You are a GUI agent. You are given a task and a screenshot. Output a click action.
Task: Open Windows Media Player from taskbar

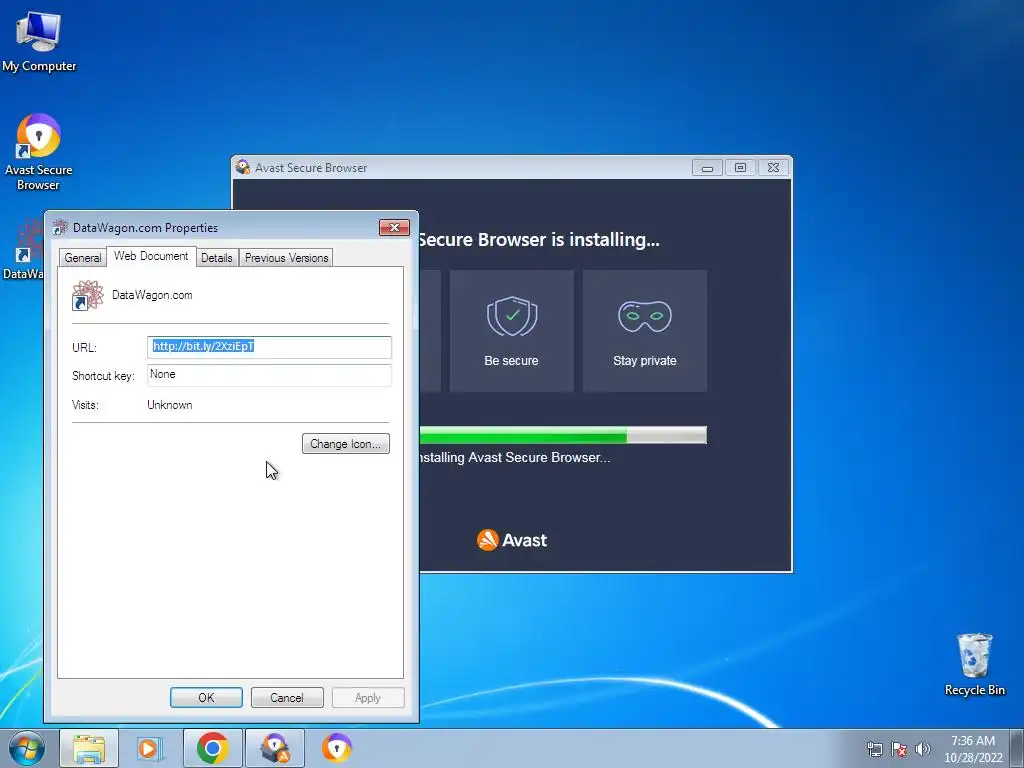click(150, 748)
